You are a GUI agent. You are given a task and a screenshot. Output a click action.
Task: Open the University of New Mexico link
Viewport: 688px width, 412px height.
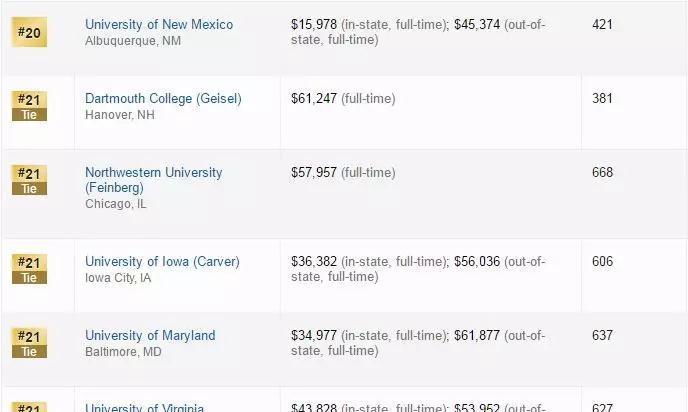[x=159, y=25]
